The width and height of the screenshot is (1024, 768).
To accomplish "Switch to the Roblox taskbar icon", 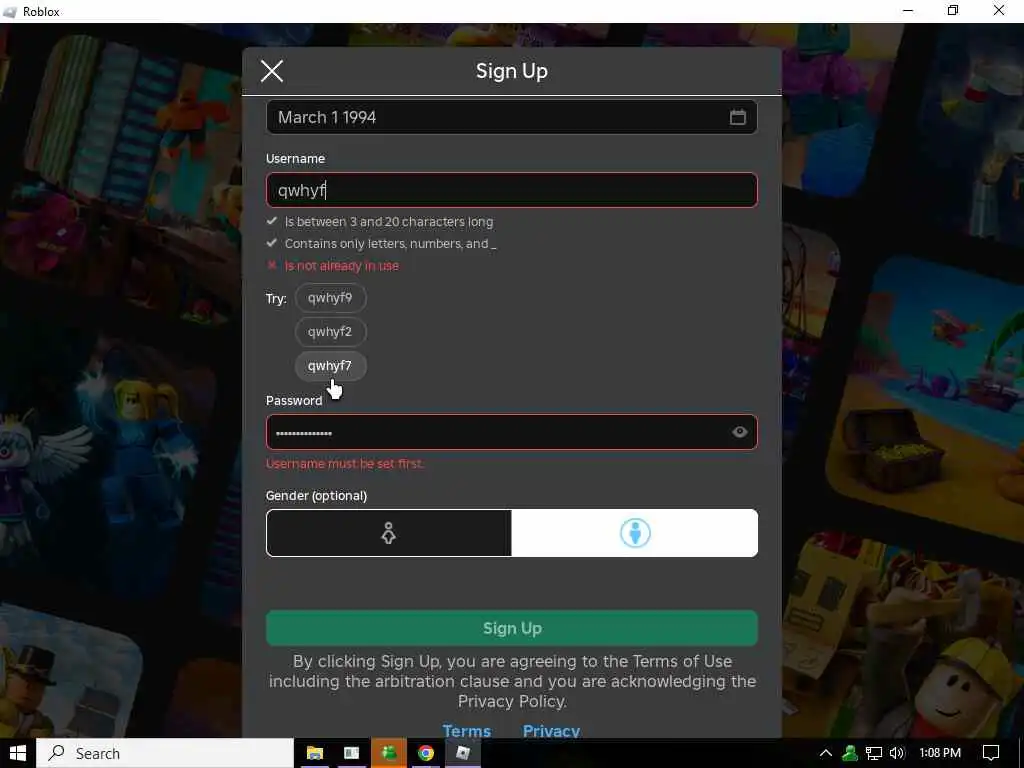I will pos(463,753).
